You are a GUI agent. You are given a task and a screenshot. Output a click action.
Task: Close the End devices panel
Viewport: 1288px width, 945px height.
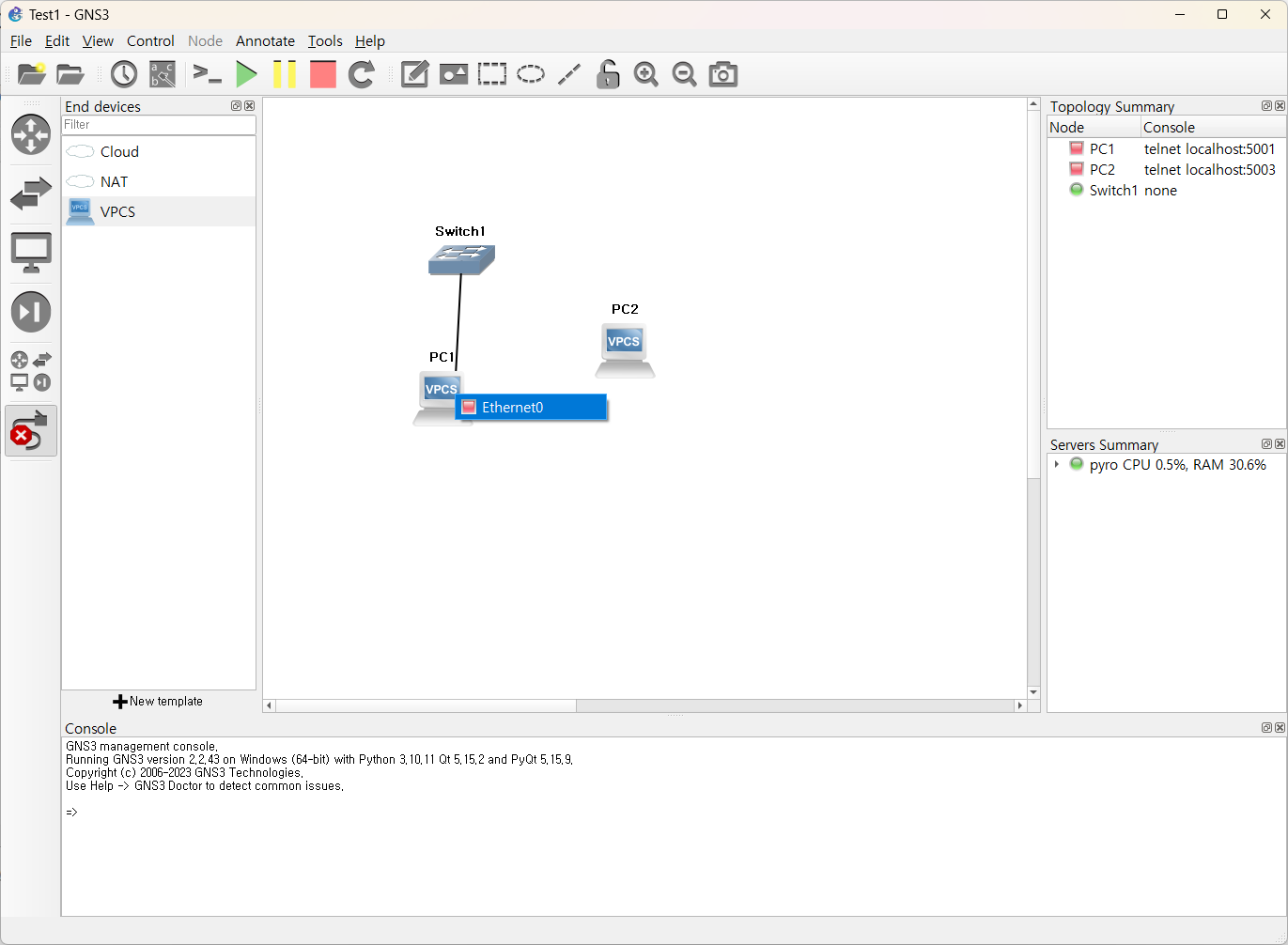point(249,106)
